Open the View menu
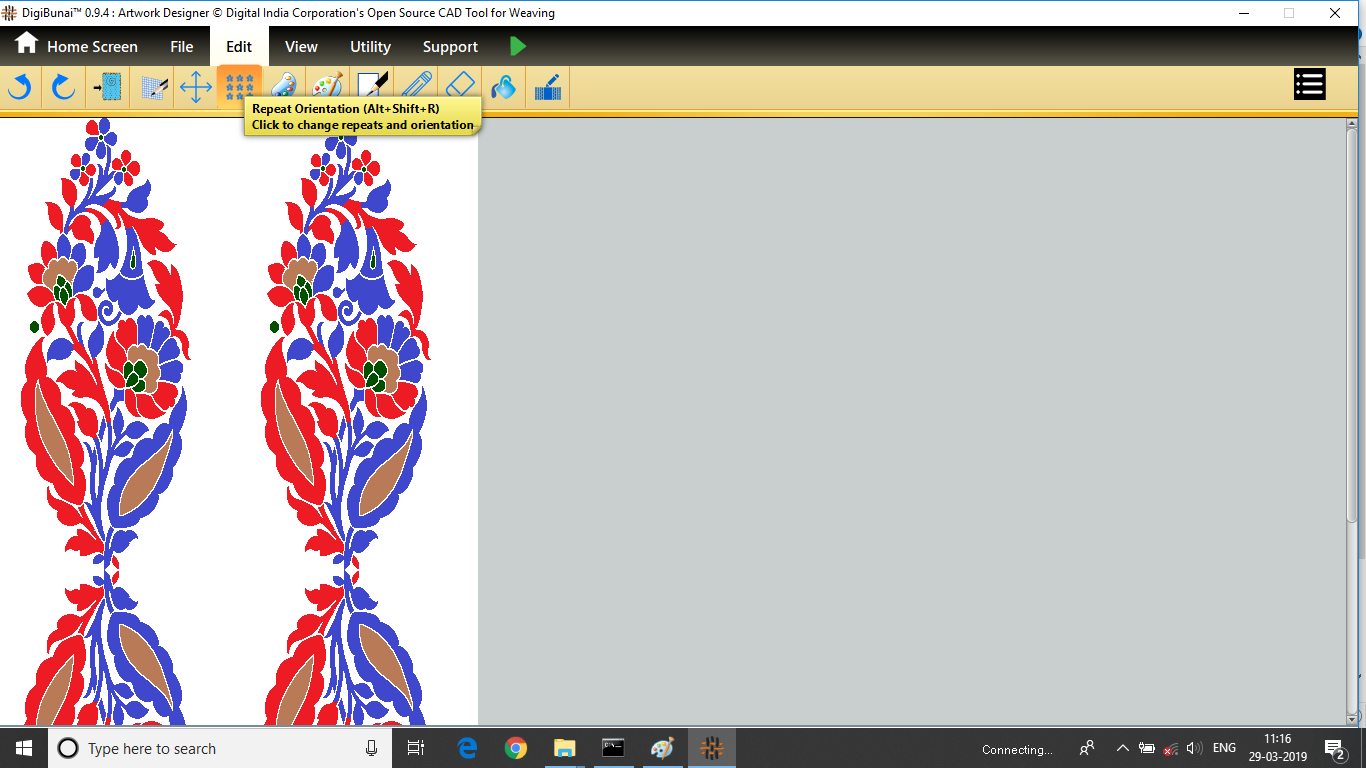The width and height of the screenshot is (1366, 768). (x=301, y=47)
